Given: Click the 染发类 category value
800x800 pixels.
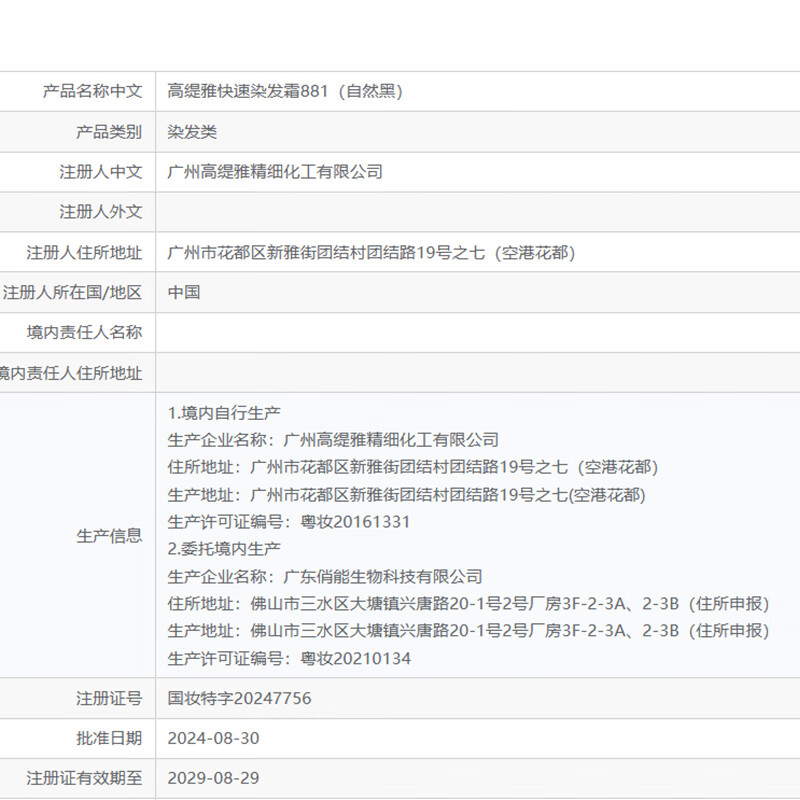Looking at the screenshot, I should click(192, 132).
